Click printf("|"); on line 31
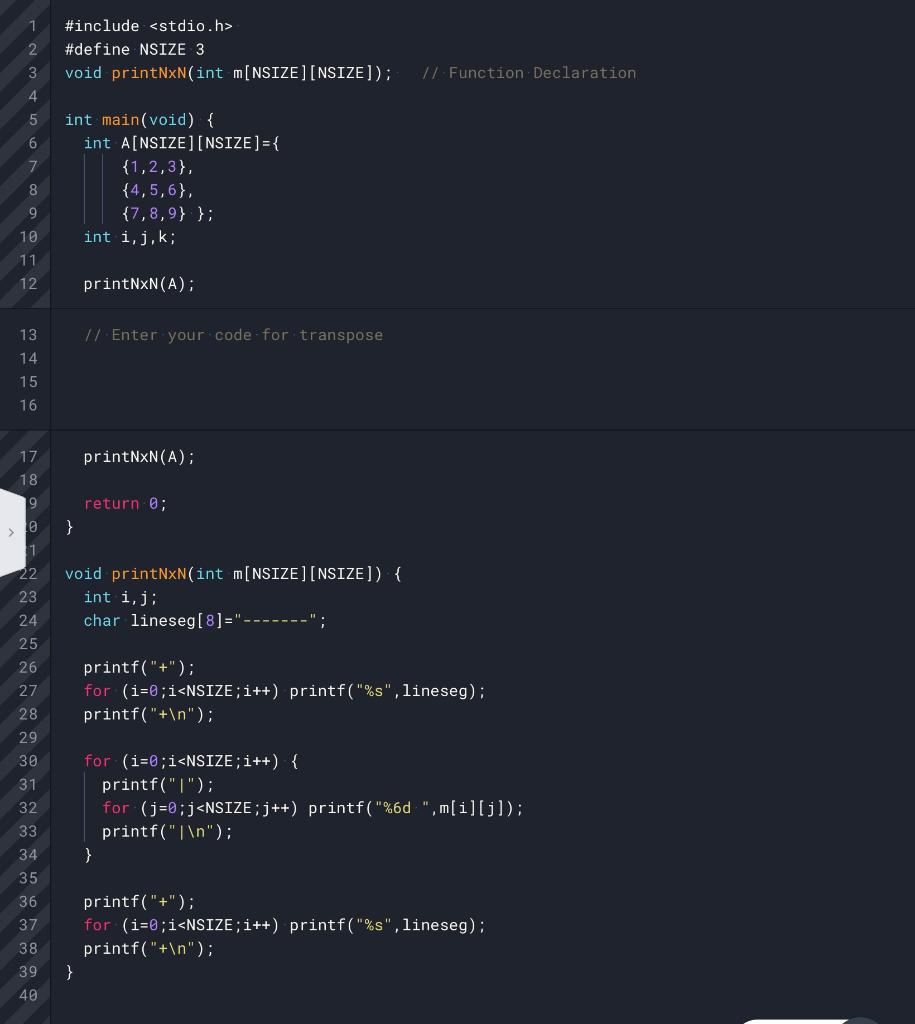The width and height of the screenshot is (915, 1024). tap(158, 786)
